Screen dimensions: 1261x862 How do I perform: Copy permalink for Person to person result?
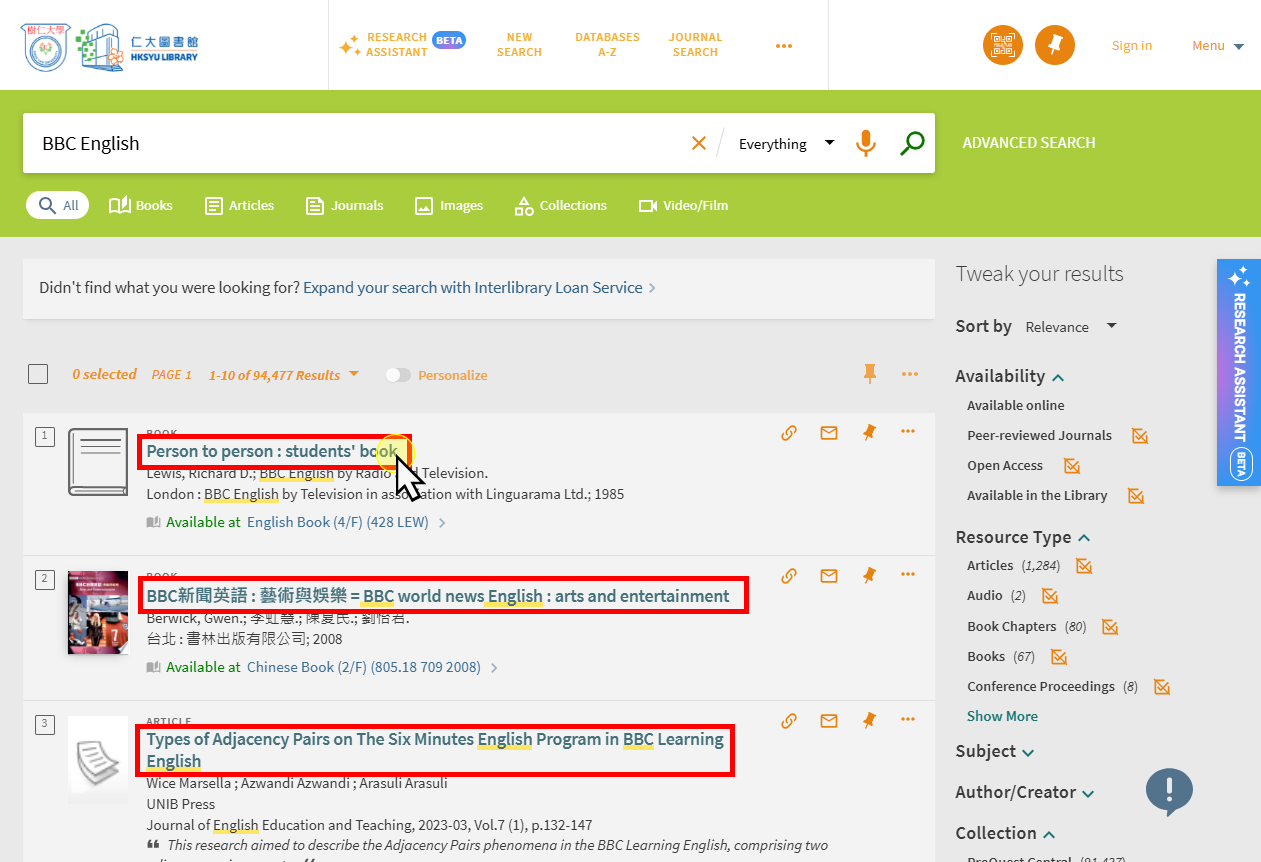coord(789,433)
